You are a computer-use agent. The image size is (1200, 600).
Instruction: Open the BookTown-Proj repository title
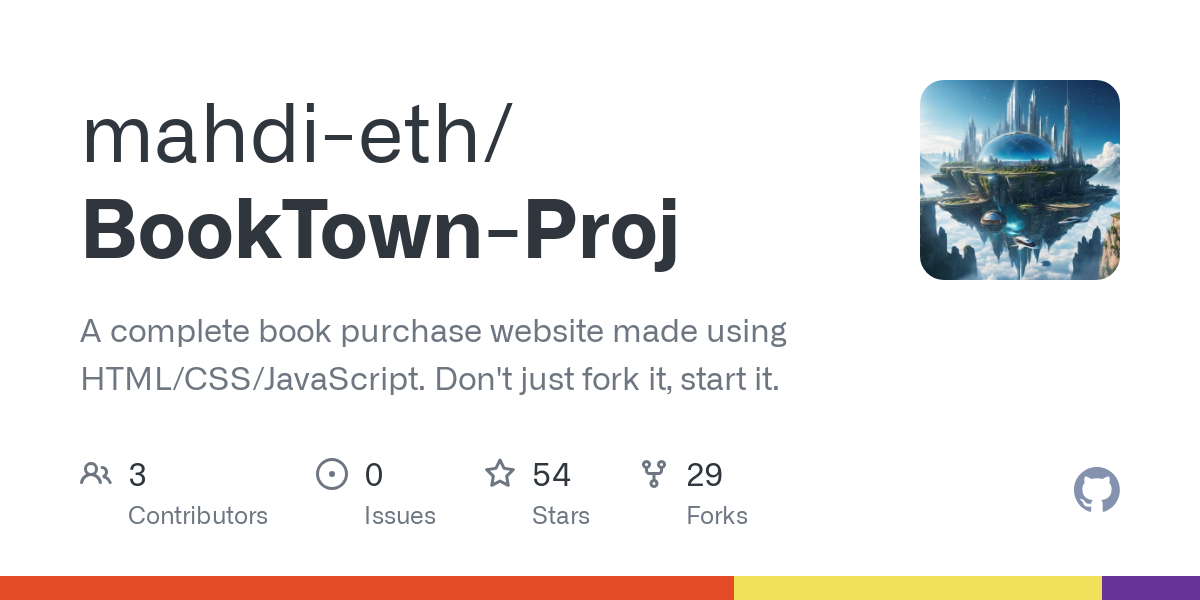point(380,230)
